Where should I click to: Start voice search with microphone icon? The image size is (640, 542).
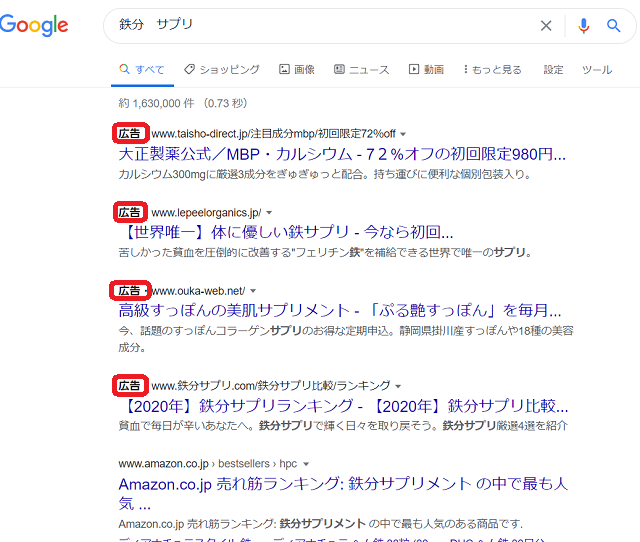[584, 26]
